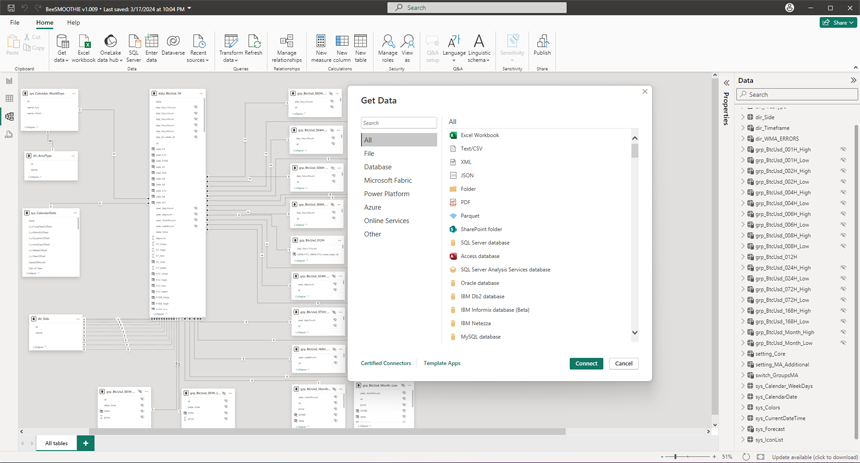Add a new layout tab with plus

pos(86,443)
